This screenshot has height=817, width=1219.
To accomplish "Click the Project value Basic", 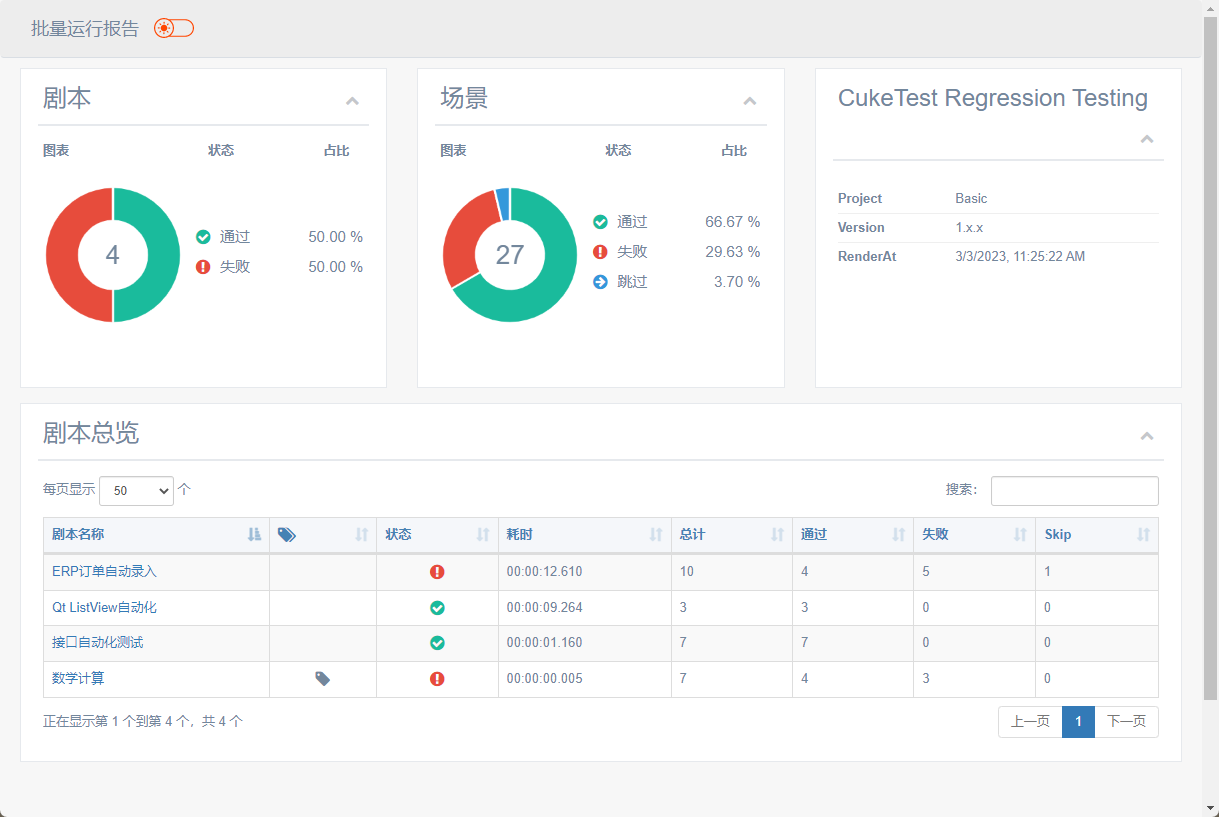I will (971, 199).
